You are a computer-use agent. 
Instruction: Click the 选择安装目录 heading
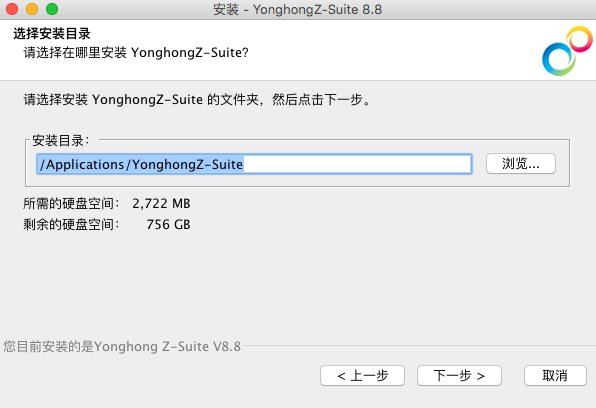point(52,33)
